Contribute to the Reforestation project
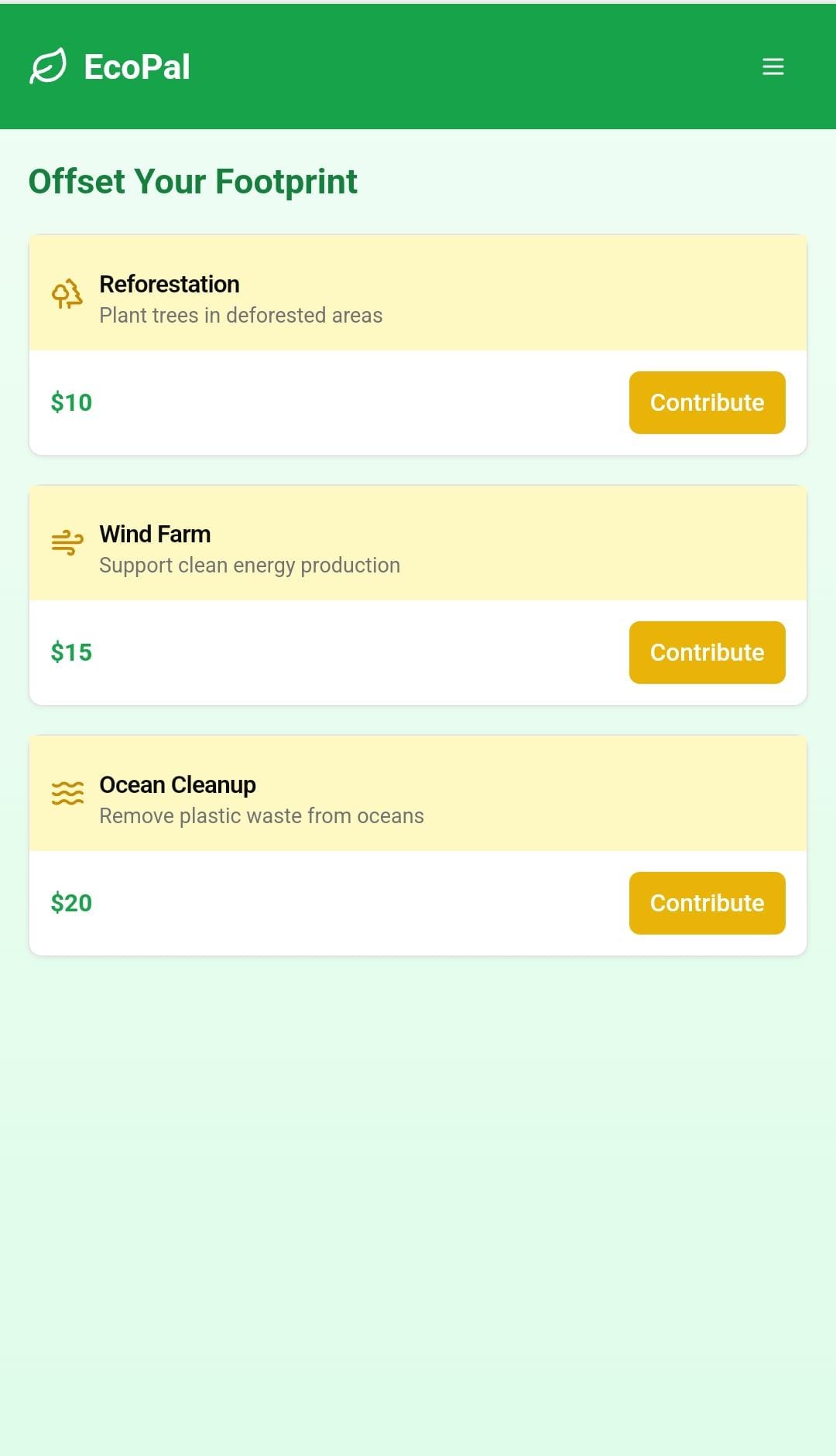836x1456 pixels. (707, 402)
